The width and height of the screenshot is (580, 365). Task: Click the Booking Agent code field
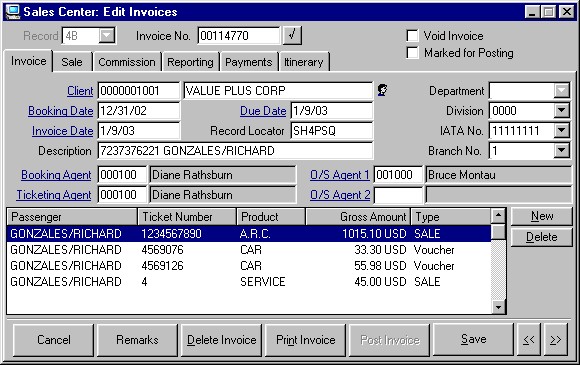coord(122,175)
